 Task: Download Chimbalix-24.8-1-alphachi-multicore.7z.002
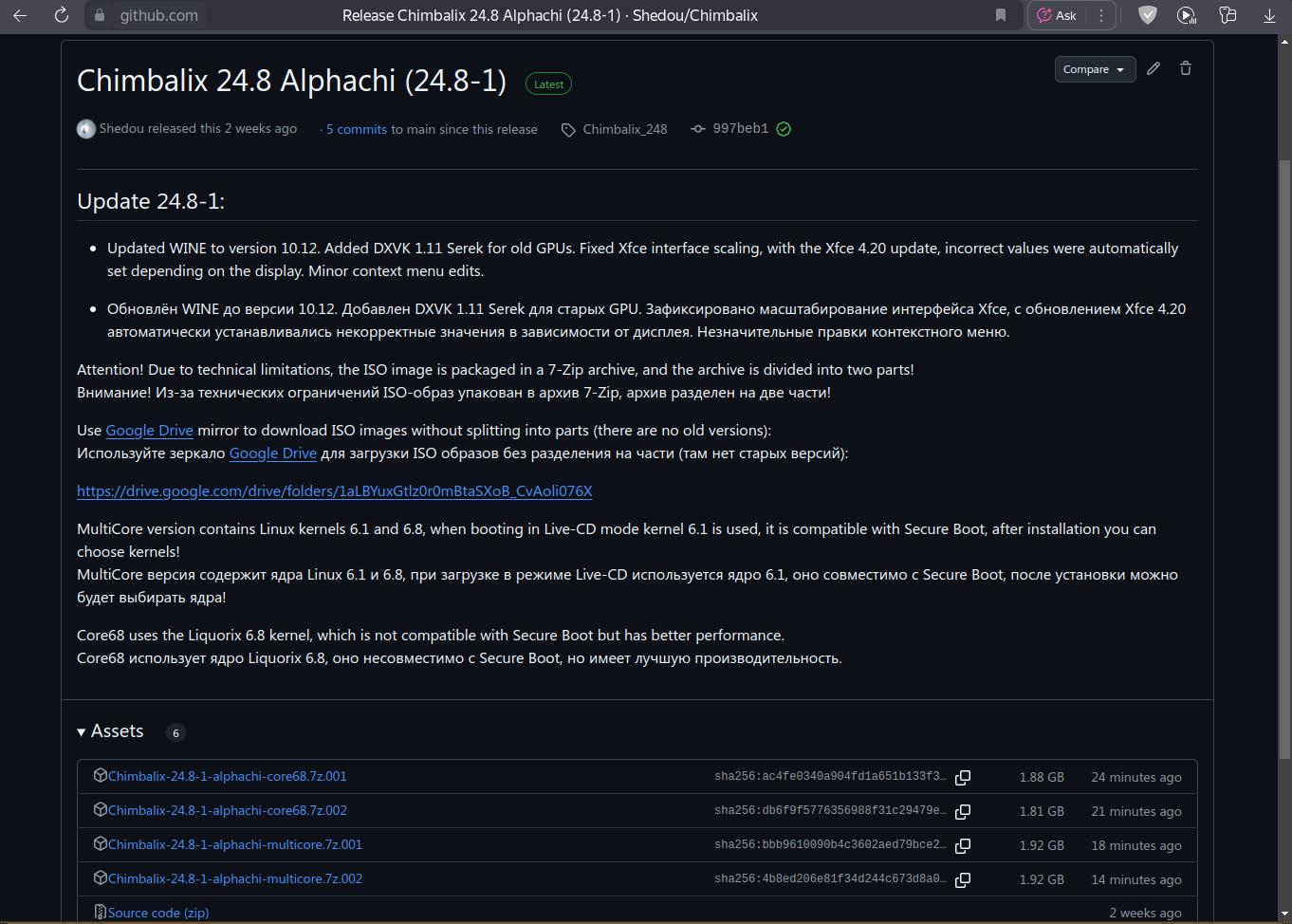[235, 878]
